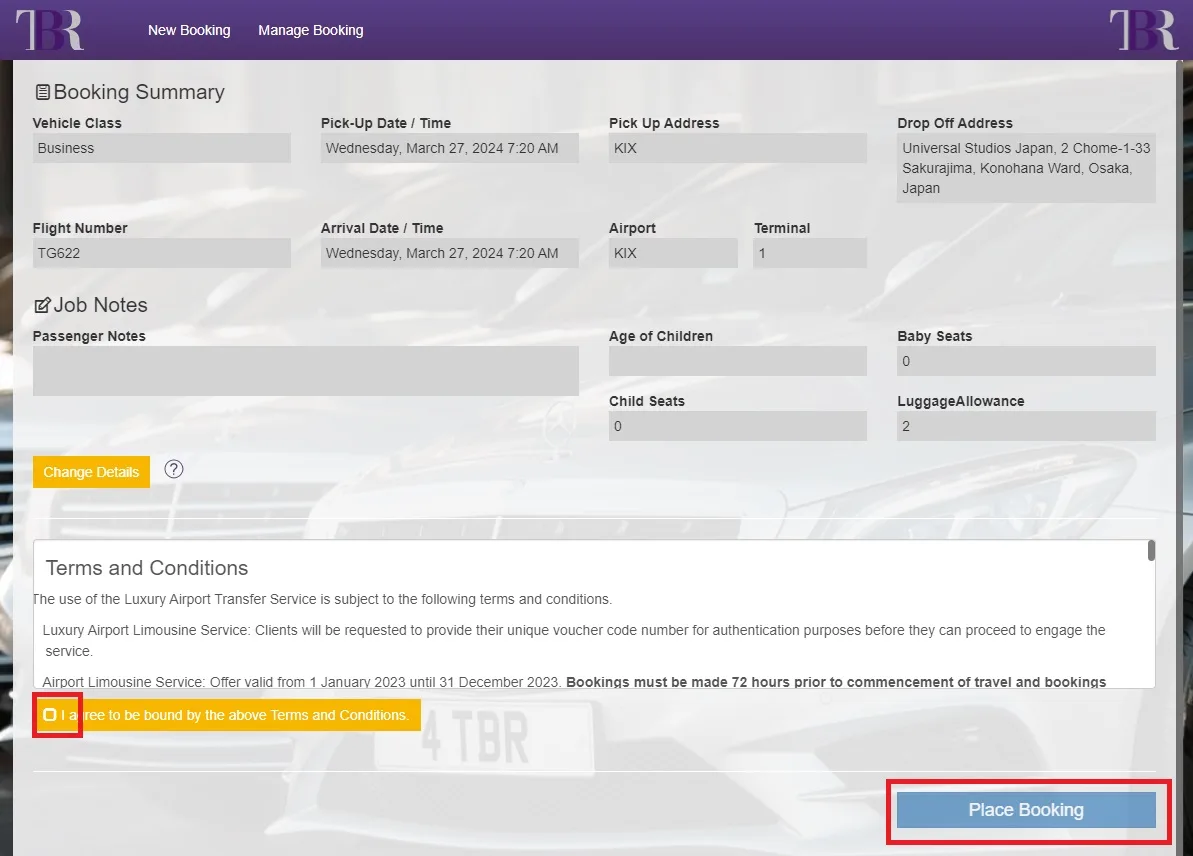
Task: Click the TBR logo at top left
Action: 49,30
